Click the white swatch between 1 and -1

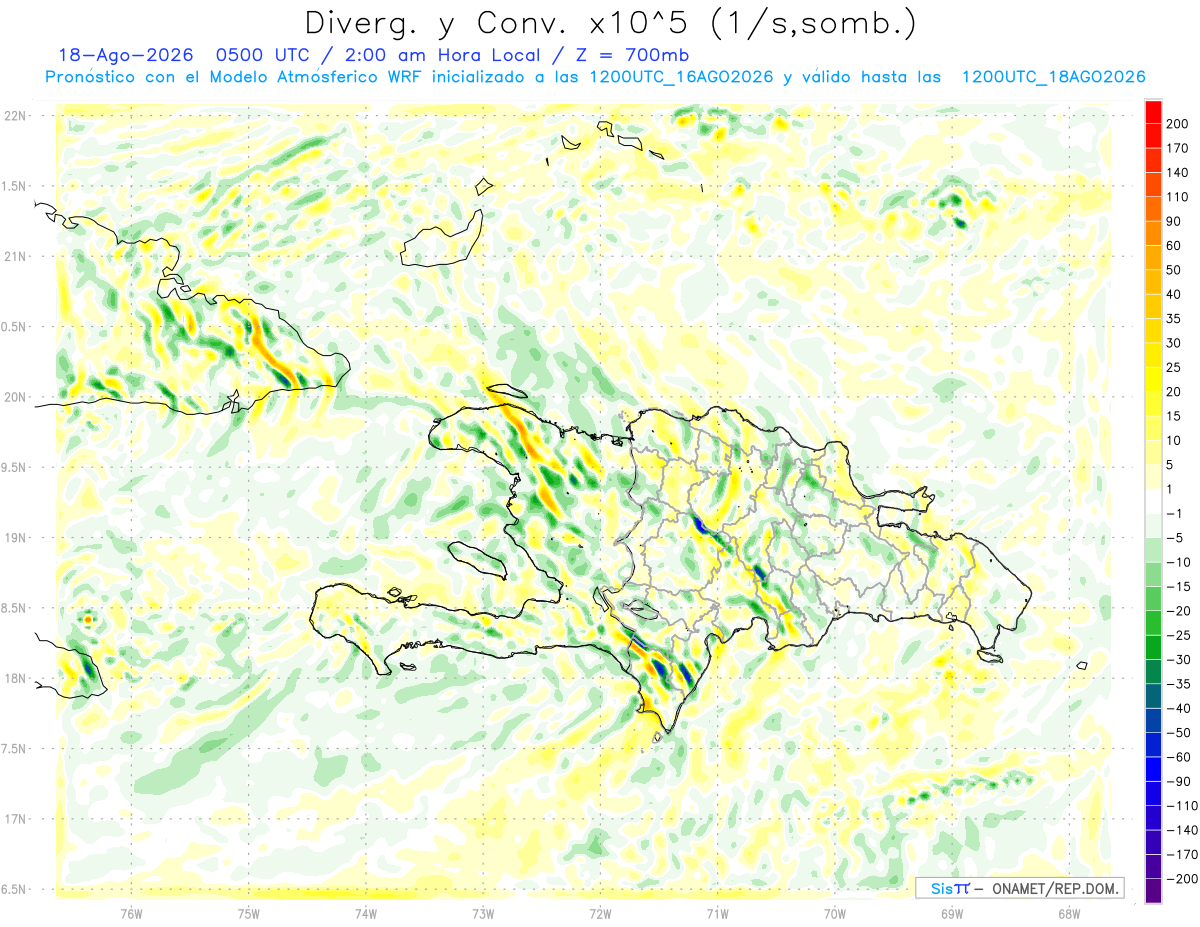1153,501
